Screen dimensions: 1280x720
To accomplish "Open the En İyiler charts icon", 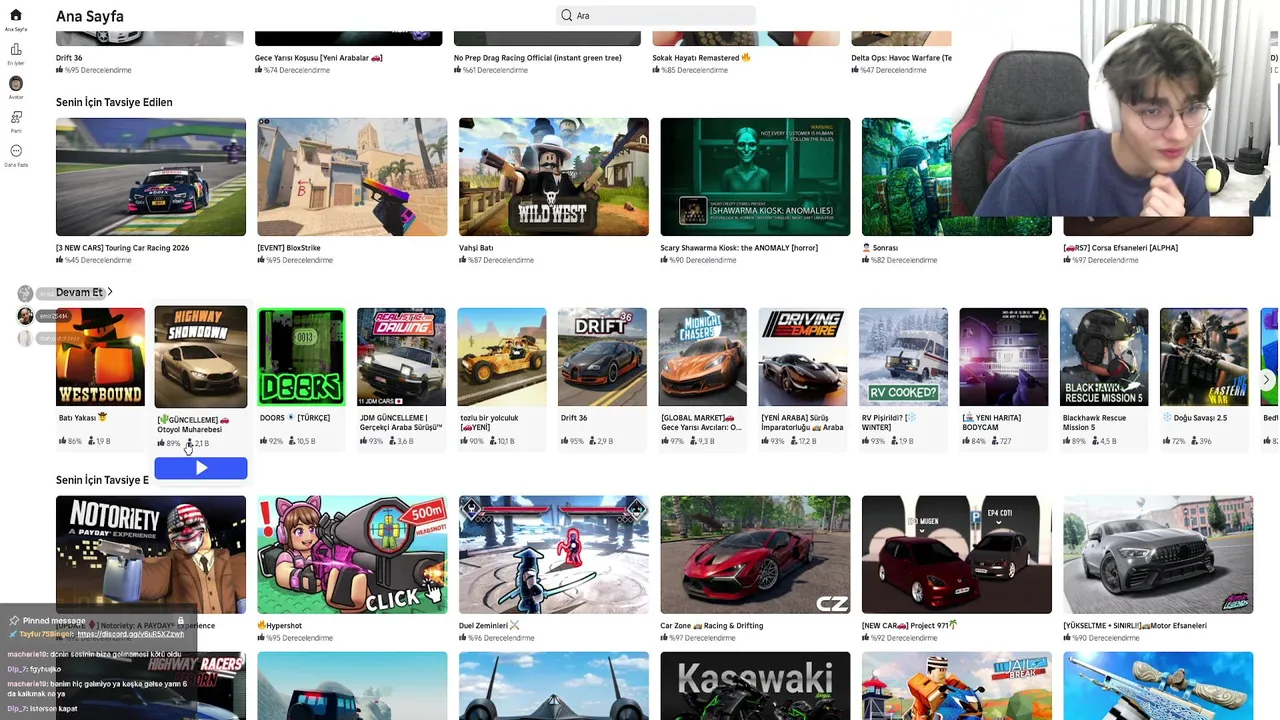I will 15,49.
